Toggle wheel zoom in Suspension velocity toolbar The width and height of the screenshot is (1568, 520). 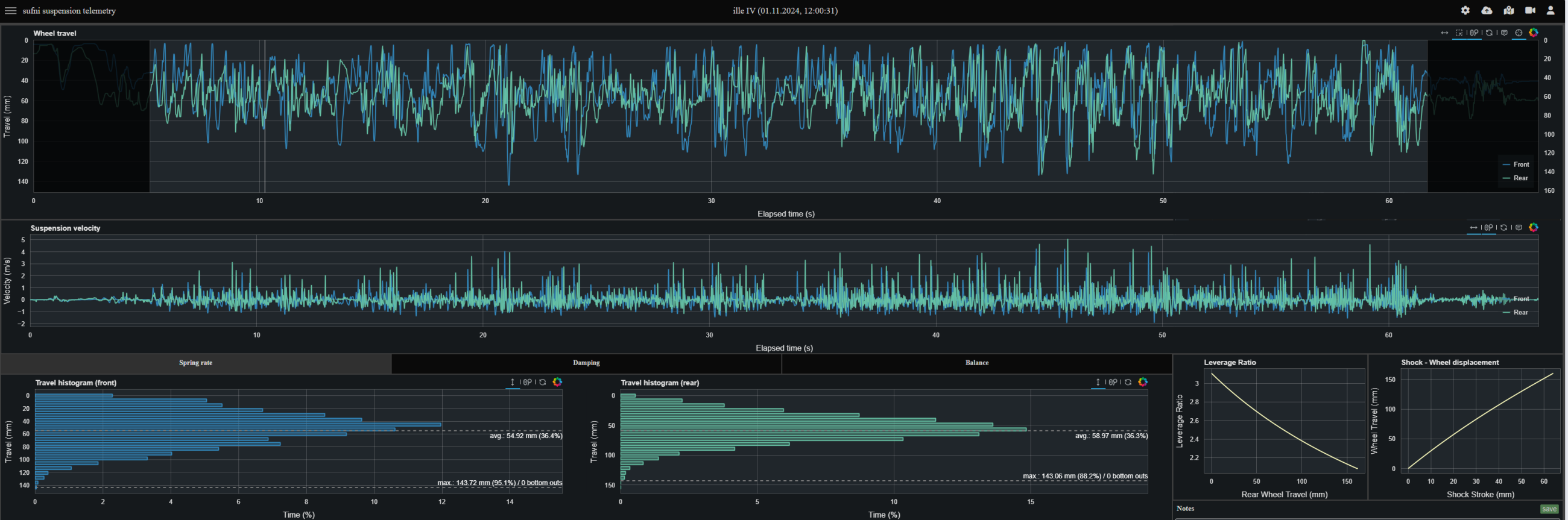tap(1489, 227)
